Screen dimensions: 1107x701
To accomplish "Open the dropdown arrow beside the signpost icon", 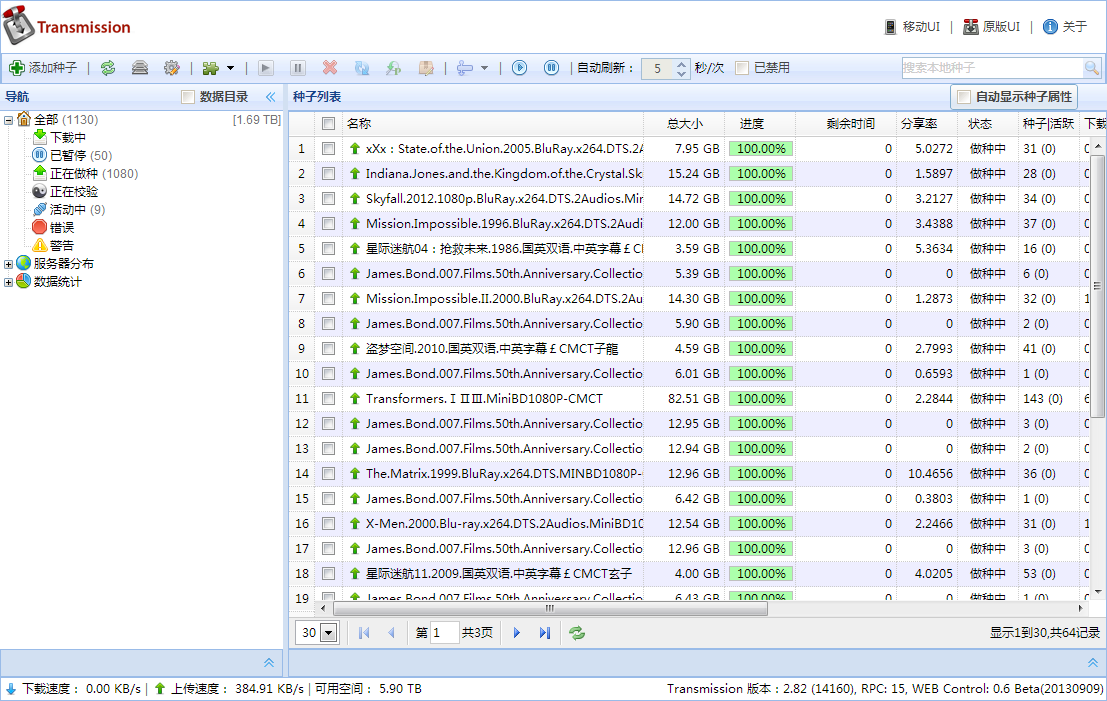I will (484, 68).
